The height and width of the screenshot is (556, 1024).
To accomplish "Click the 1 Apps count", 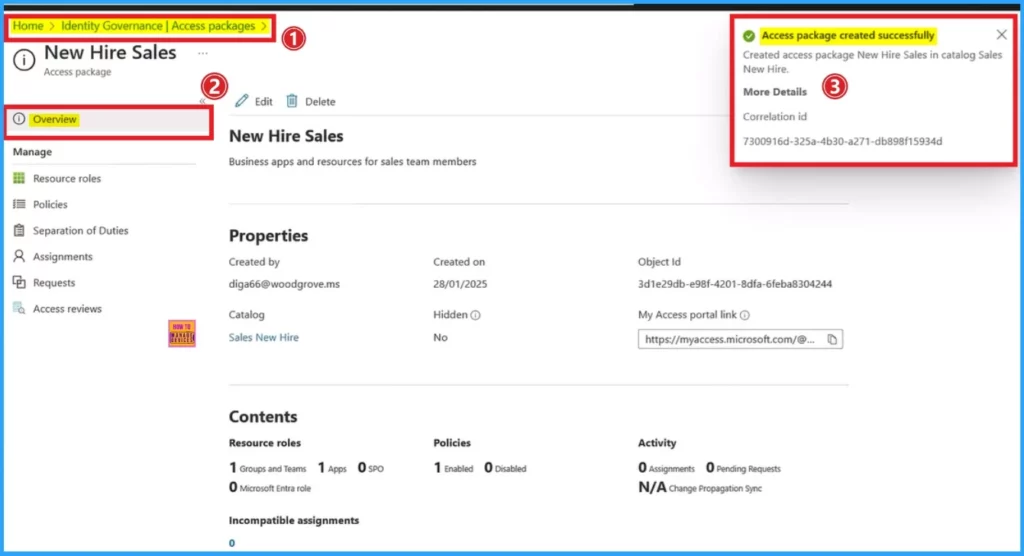I will pyautogui.click(x=332, y=468).
